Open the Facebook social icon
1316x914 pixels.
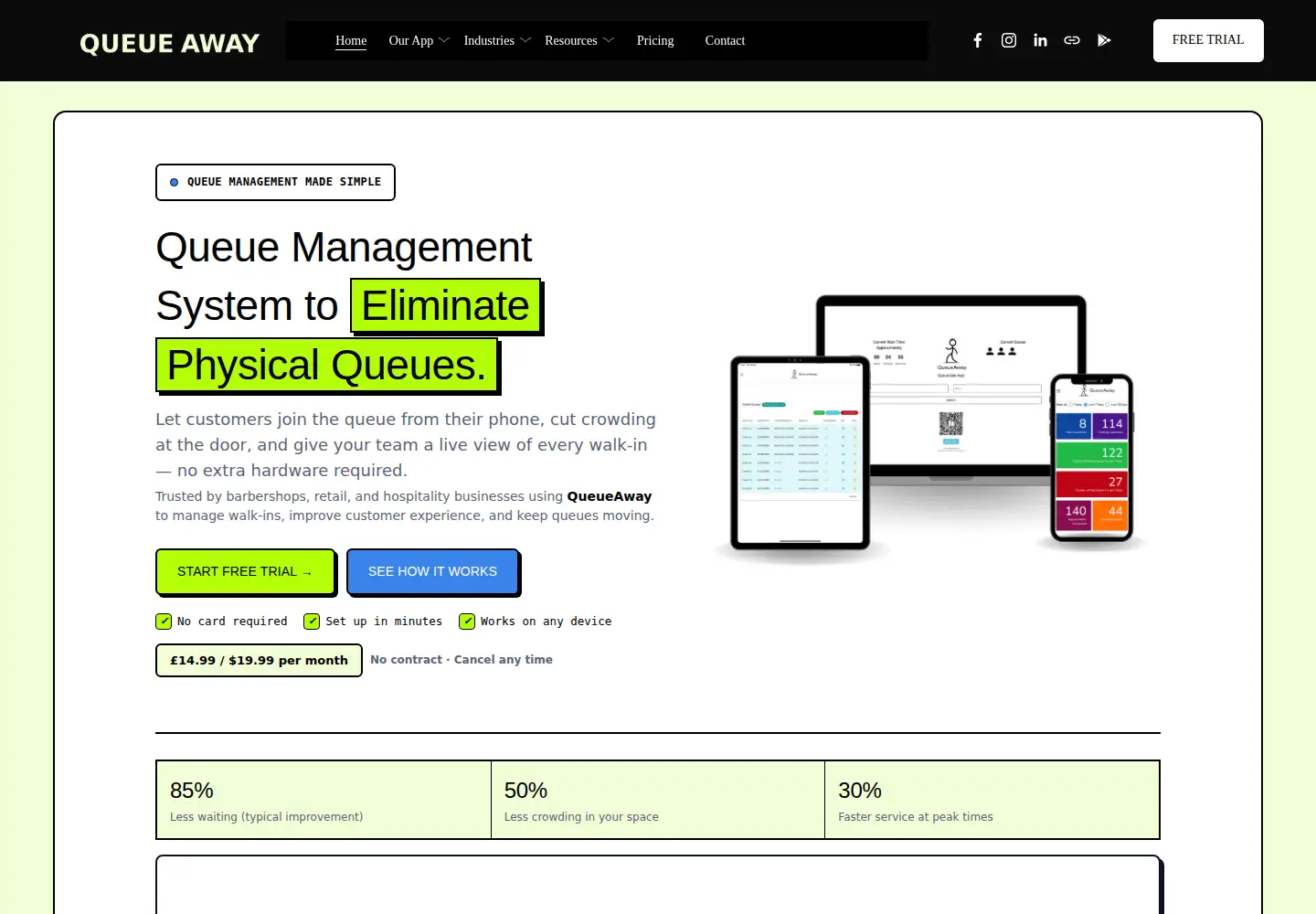(977, 40)
